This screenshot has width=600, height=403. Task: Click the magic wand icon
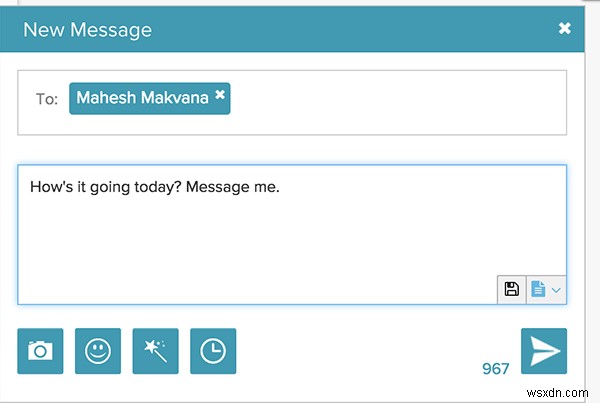point(155,350)
